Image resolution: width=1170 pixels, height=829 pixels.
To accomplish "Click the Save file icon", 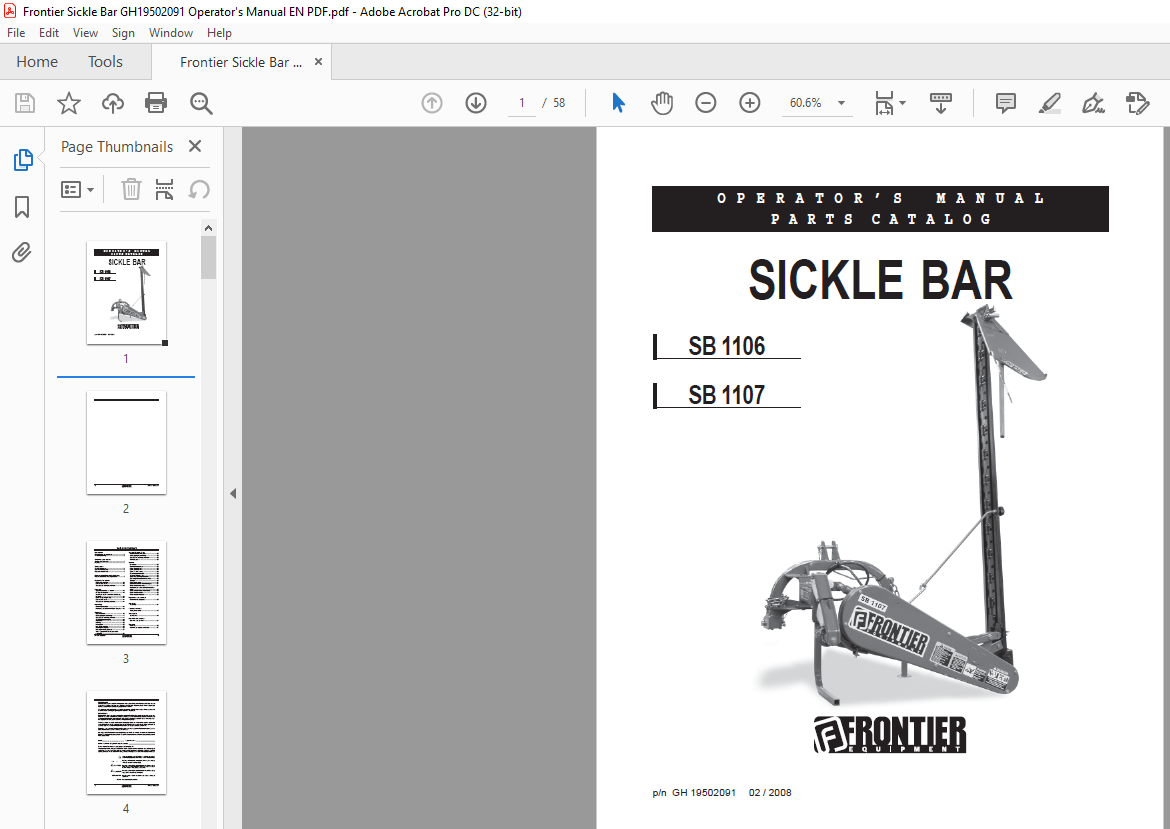I will coord(25,103).
